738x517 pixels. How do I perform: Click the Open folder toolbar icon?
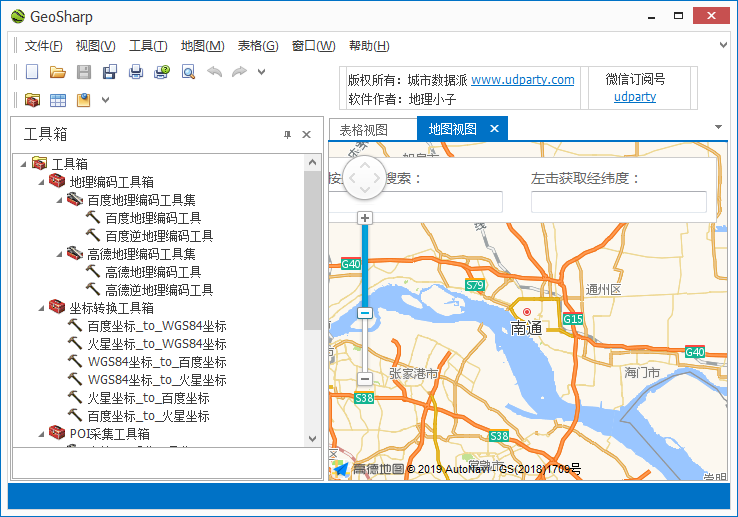click(58, 72)
